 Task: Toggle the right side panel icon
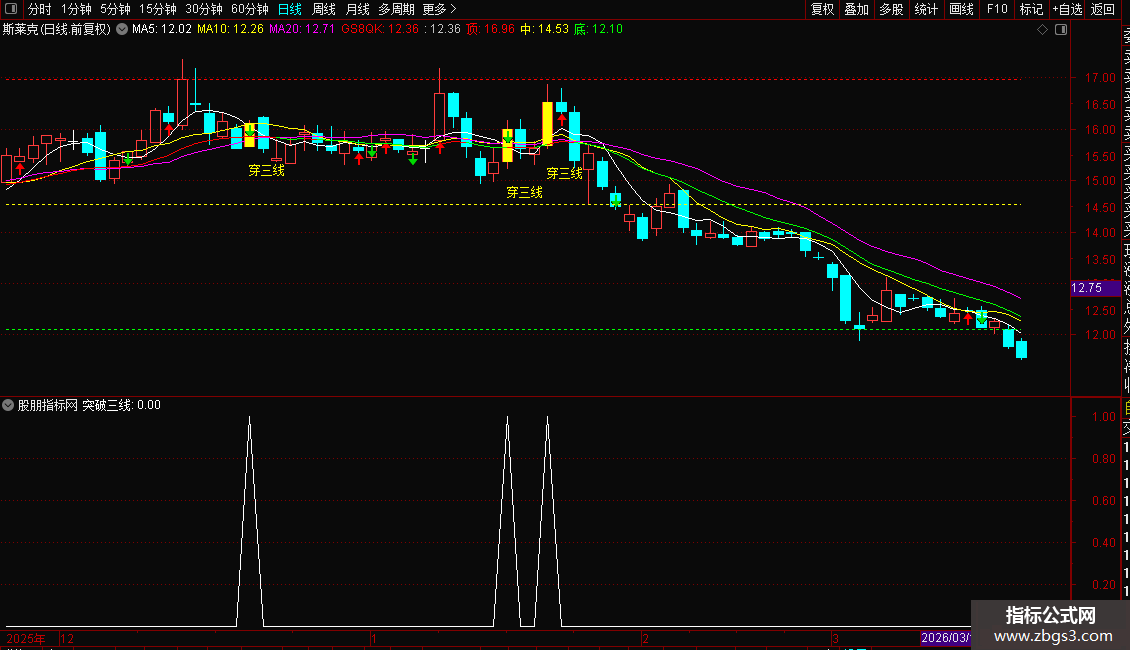pos(1061,30)
